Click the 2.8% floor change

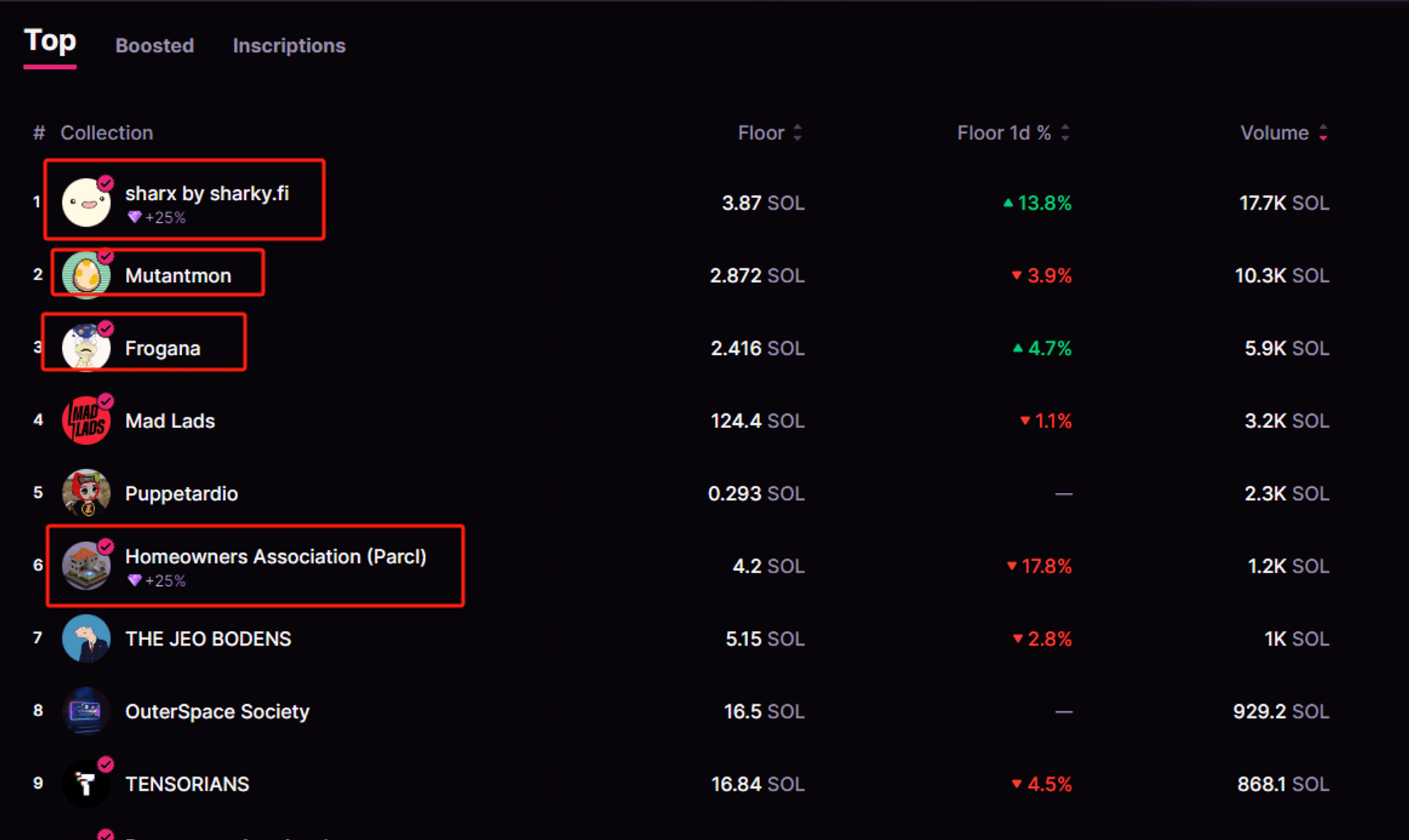[x=1042, y=639]
